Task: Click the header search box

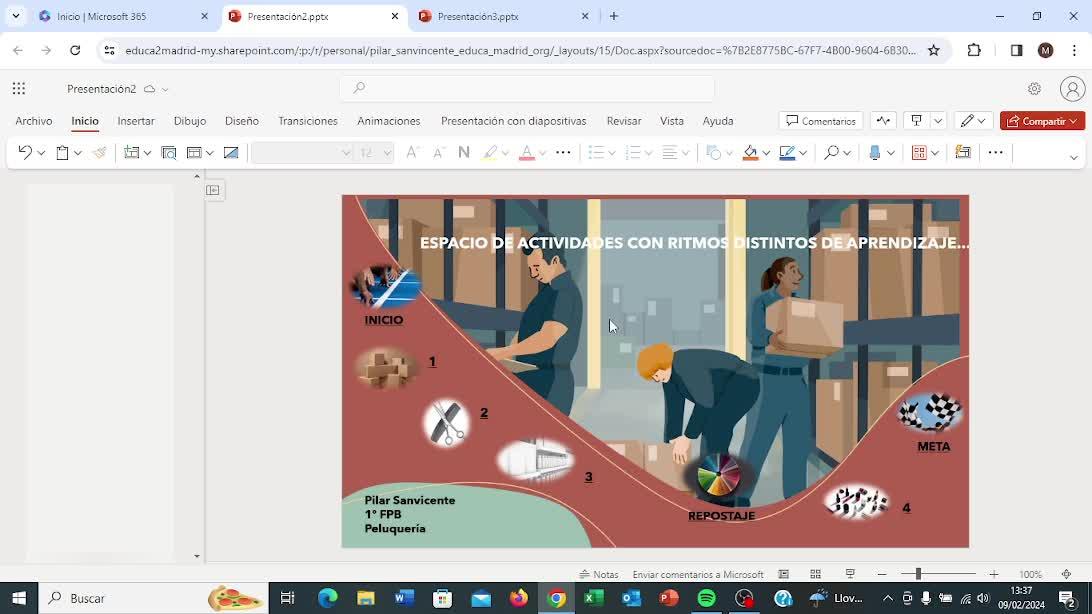Action: 527,88
